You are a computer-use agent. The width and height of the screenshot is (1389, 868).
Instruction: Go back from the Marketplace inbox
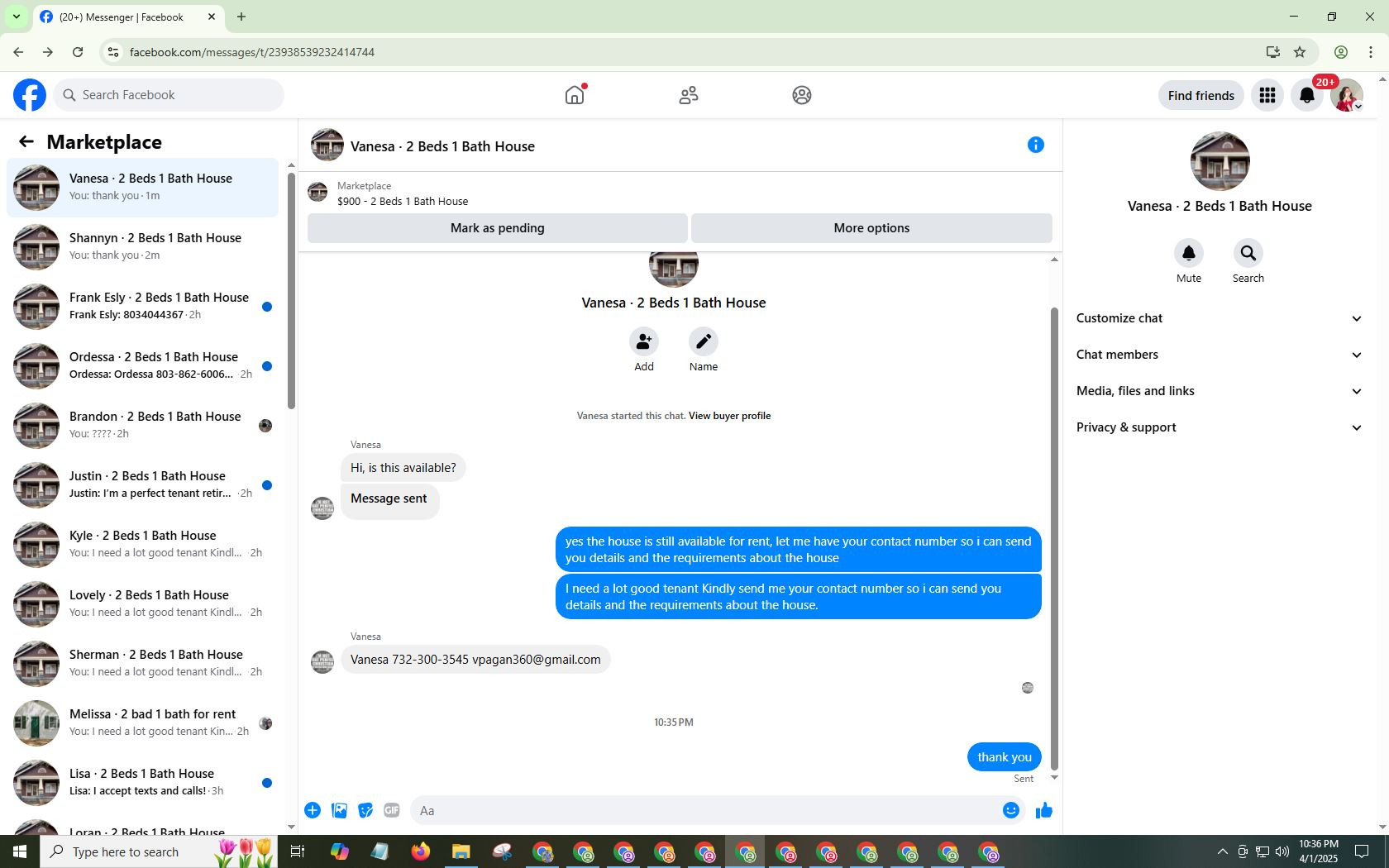click(x=26, y=141)
